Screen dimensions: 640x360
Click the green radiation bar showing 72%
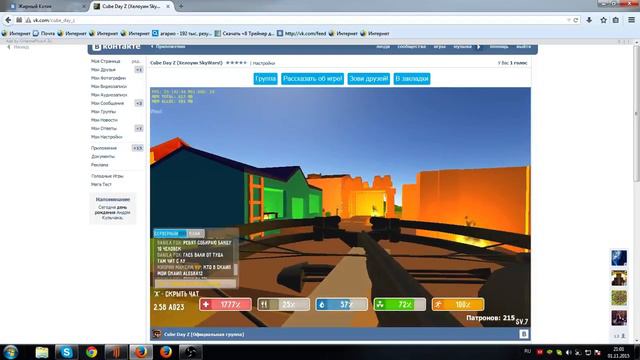click(400, 304)
